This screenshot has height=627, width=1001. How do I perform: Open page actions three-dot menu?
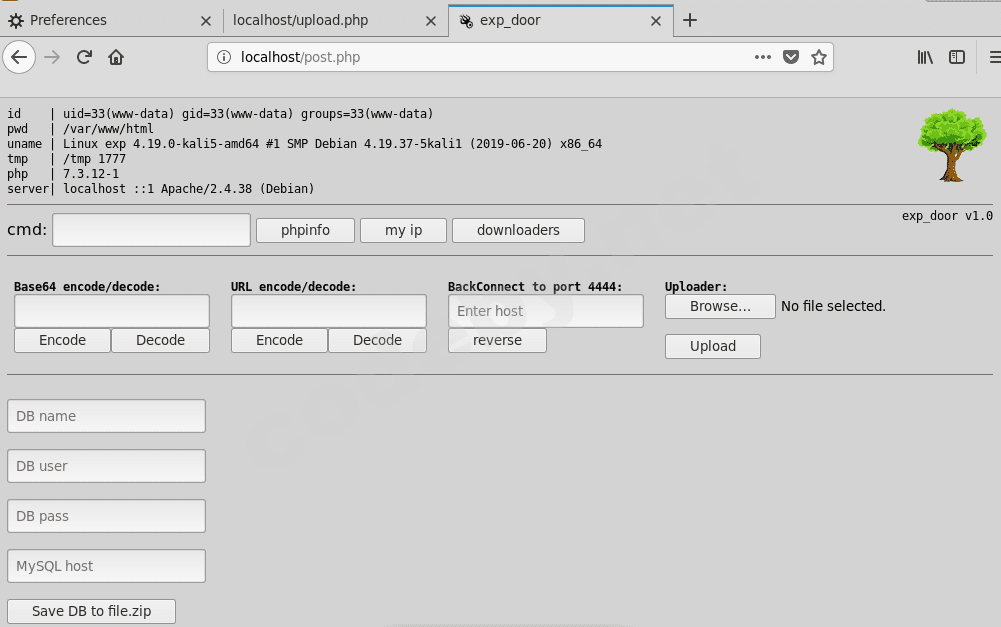[762, 57]
